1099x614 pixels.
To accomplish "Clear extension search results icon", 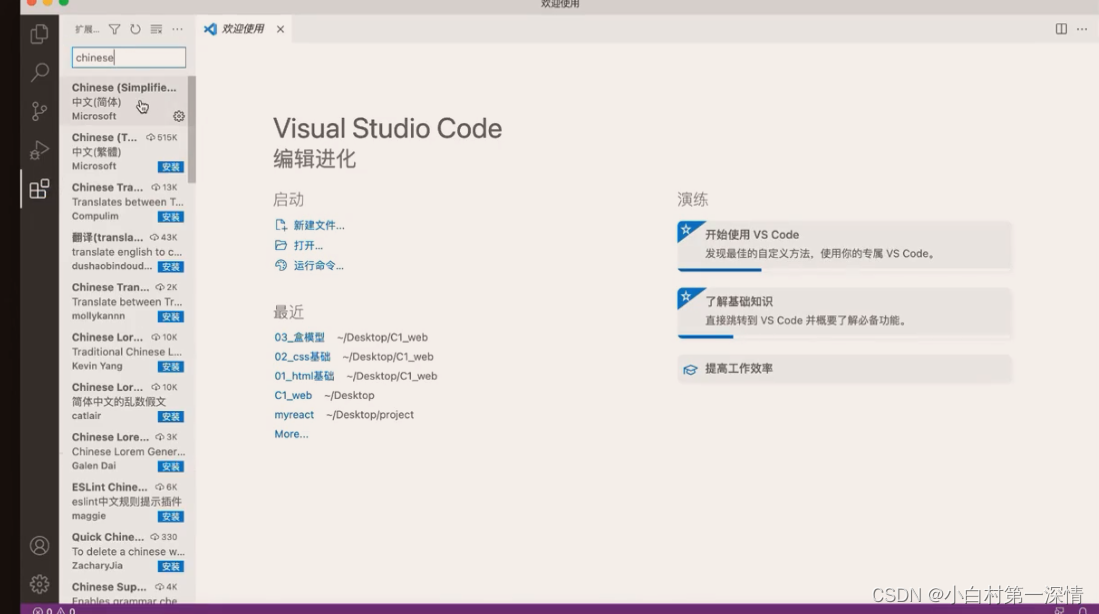I will tap(156, 29).
